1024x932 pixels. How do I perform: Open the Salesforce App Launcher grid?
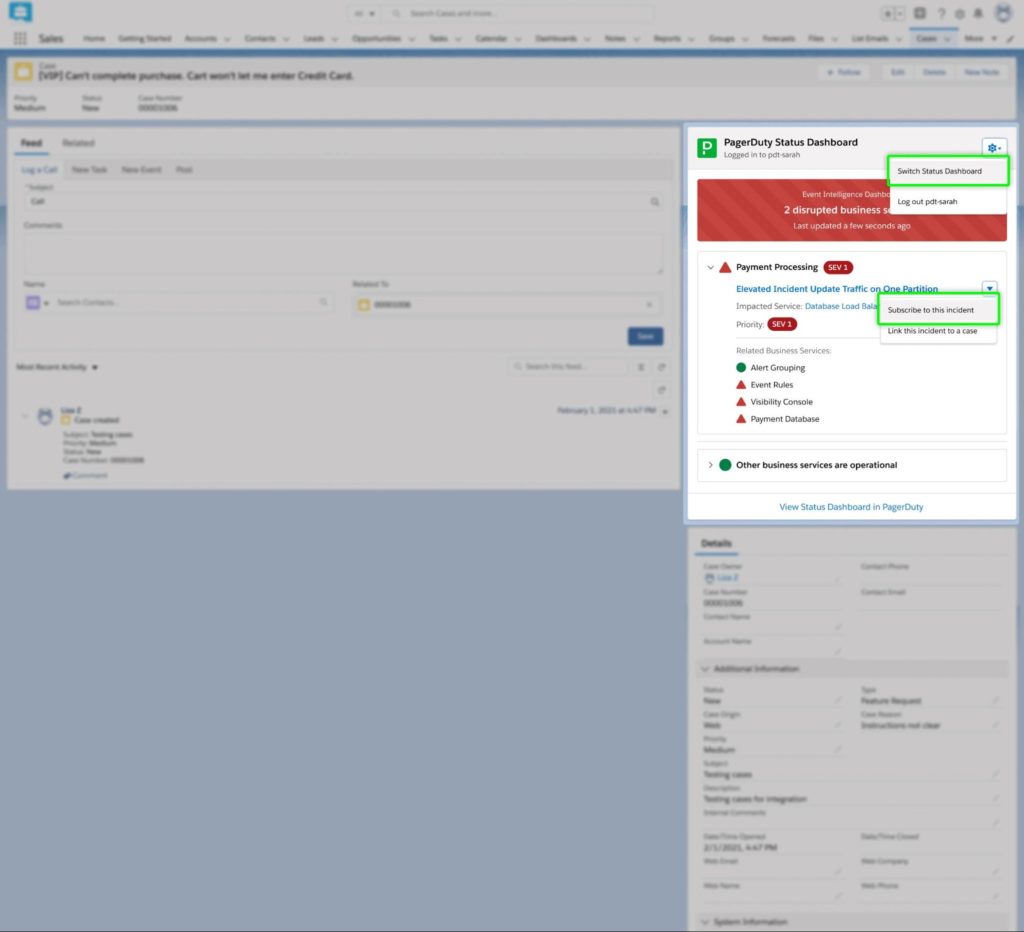(x=20, y=38)
